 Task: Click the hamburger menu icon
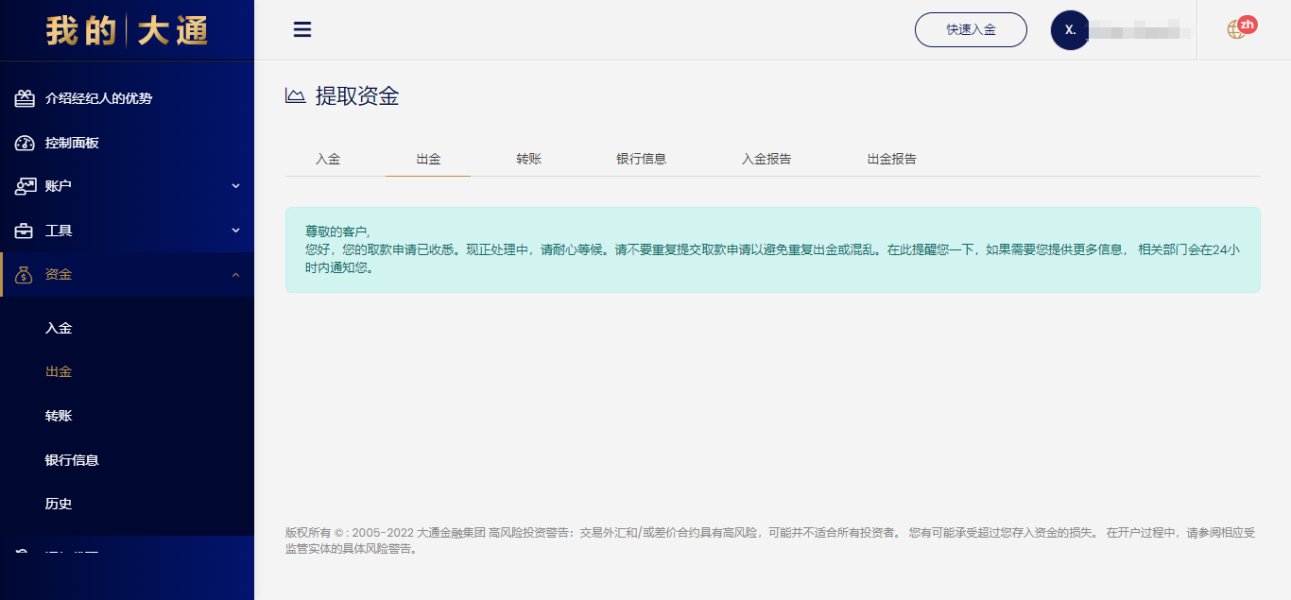302,30
